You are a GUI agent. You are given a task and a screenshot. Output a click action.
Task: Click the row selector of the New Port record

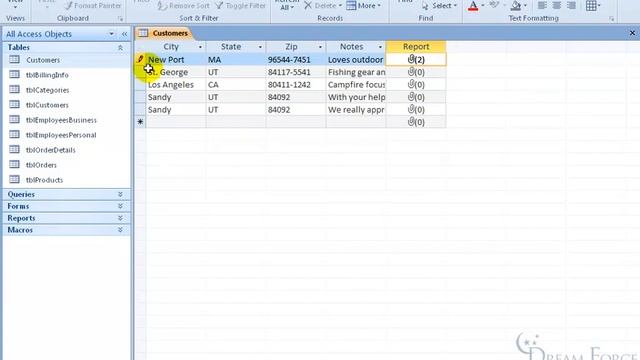[x=140, y=60]
